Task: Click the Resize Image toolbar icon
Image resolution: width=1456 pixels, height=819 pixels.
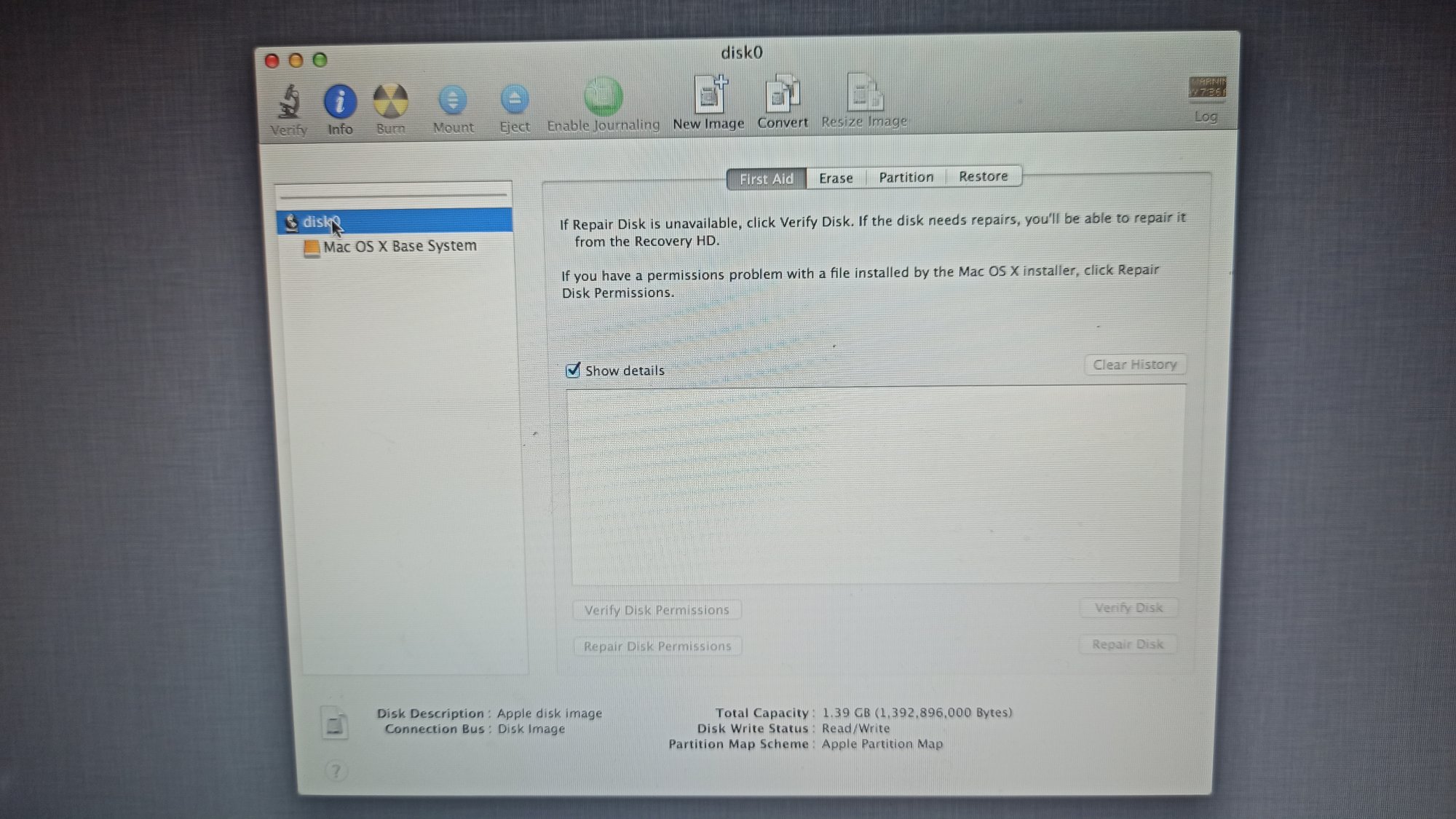Action: coord(864,94)
